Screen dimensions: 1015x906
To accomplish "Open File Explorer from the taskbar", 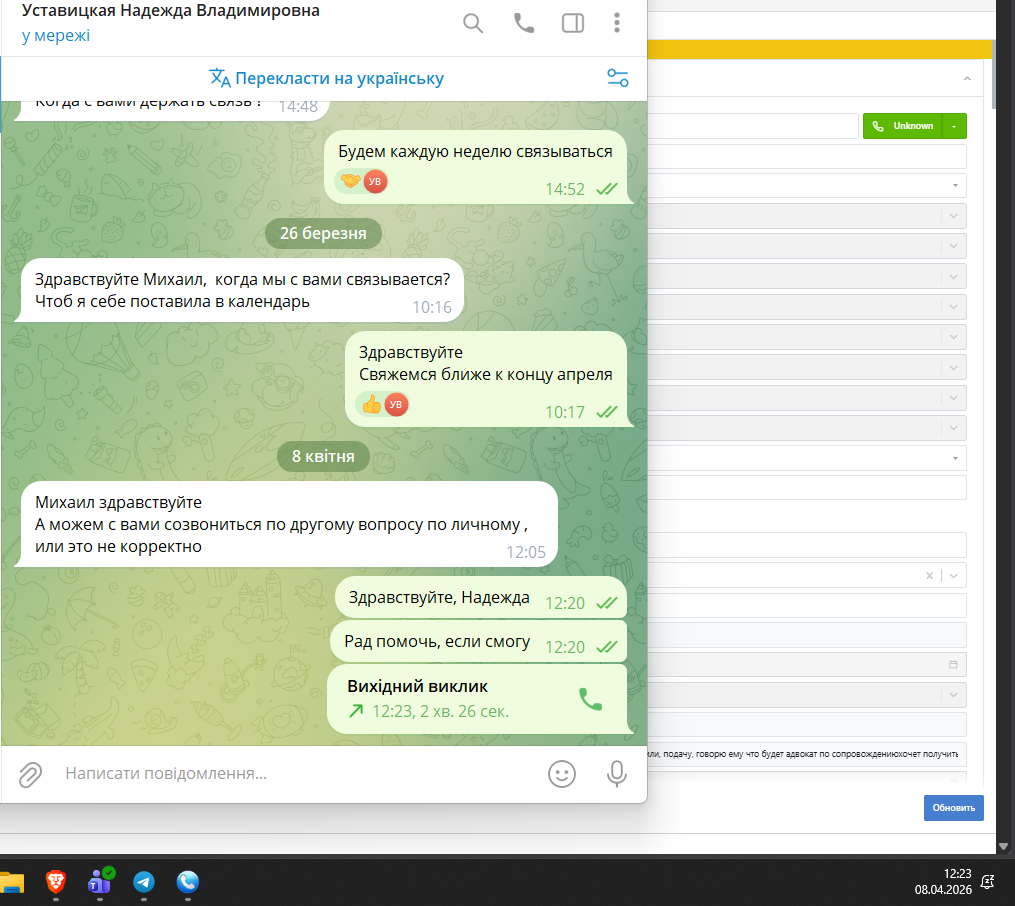I will tap(11, 882).
